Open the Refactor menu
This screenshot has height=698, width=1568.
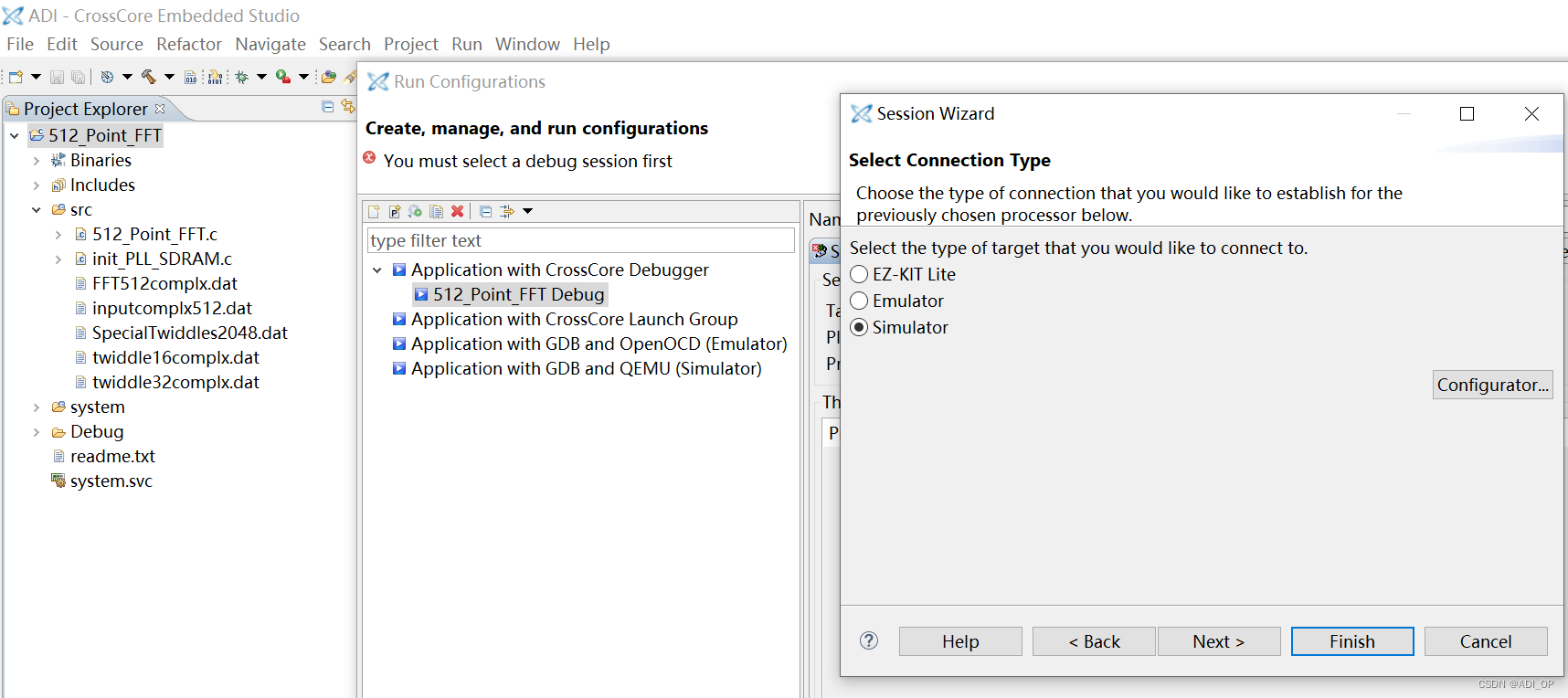189,44
